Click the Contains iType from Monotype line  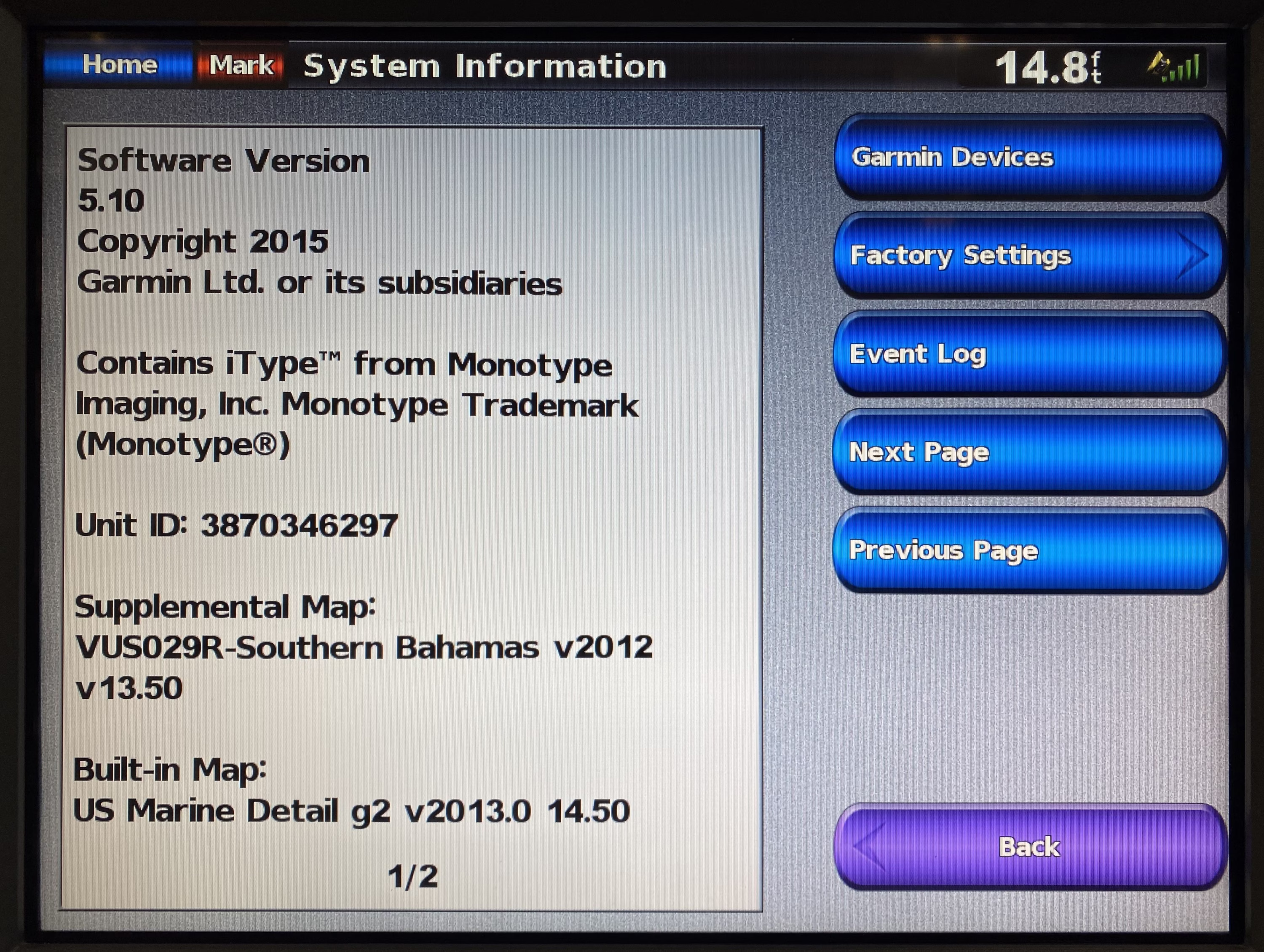344,364
